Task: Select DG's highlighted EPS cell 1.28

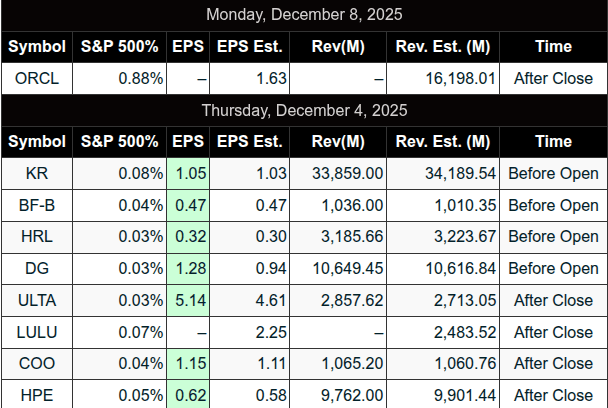Action: click(189, 269)
